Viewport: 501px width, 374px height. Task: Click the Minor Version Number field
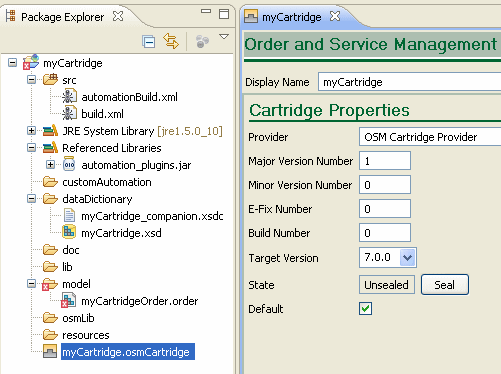pos(385,185)
